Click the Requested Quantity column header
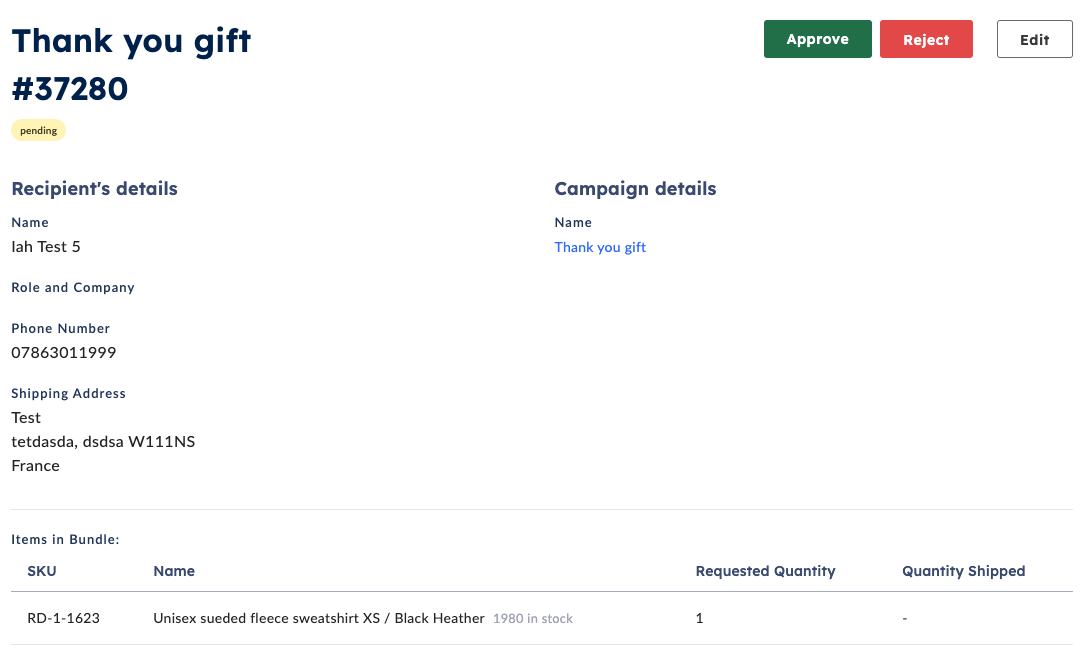This screenshot has width=1085, height=659. point(765,571)
